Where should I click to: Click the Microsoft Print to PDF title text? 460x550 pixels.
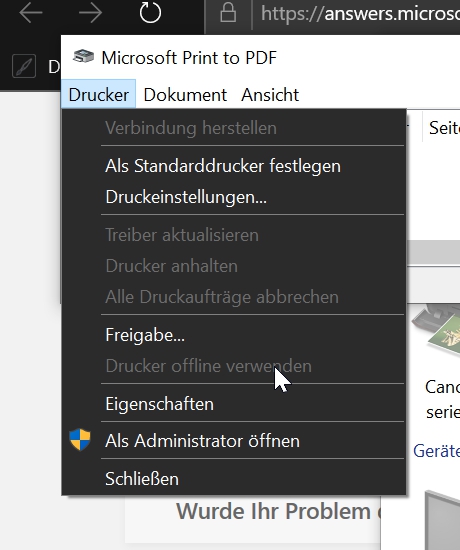click(189, 58)
